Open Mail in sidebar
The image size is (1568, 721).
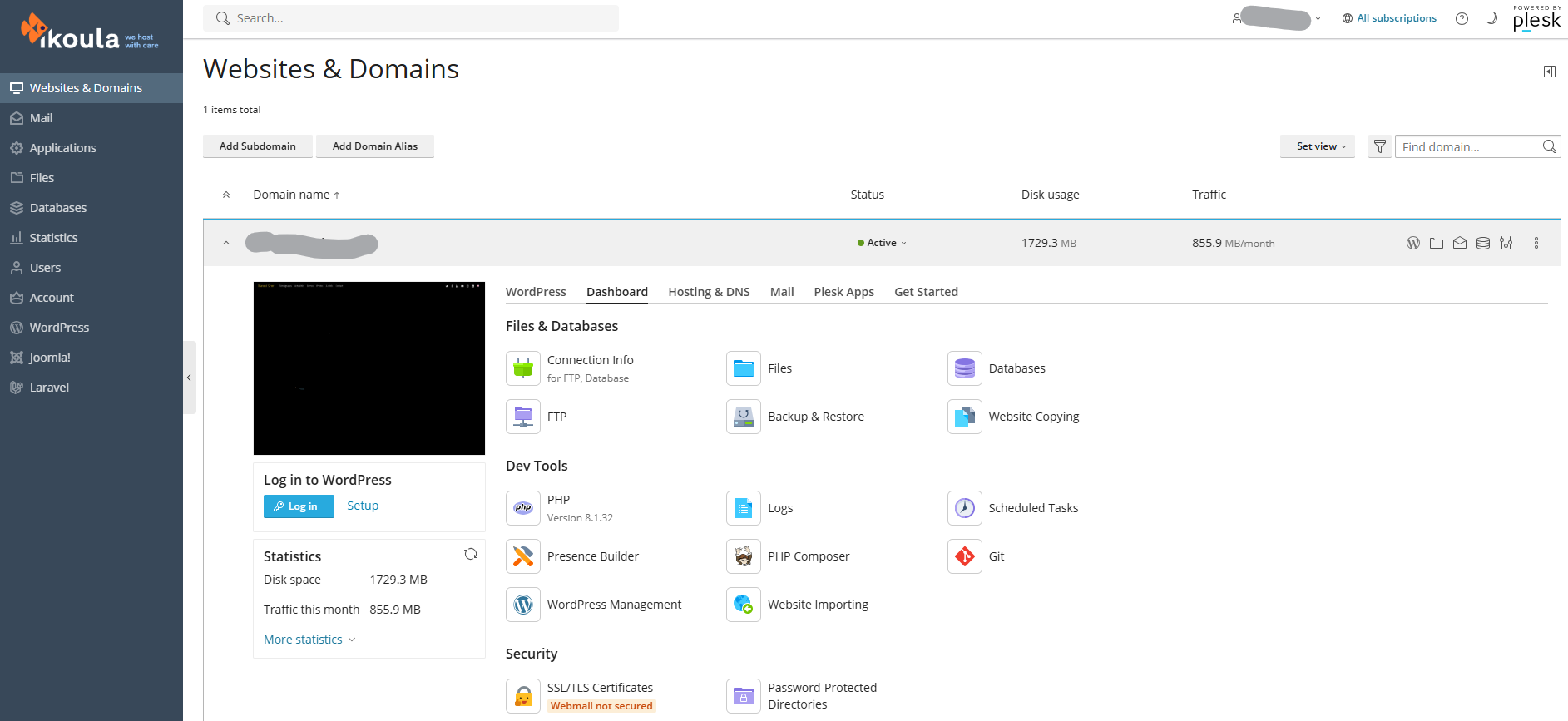pyautogui.click(x=92, y=118)
